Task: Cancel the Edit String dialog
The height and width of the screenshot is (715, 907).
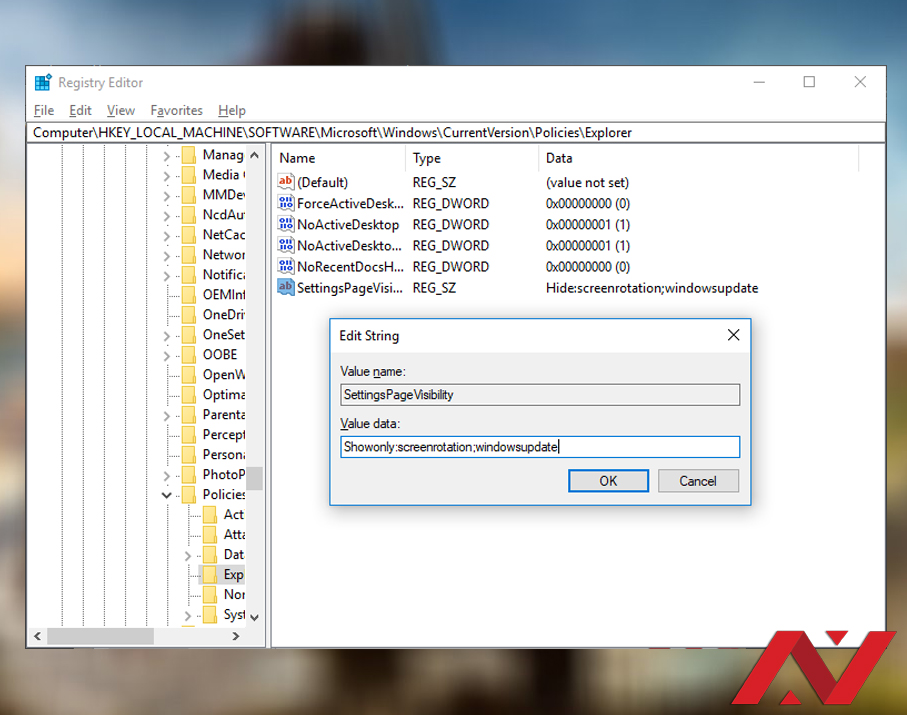Action: pyautogui.click(x=698, y=481)
